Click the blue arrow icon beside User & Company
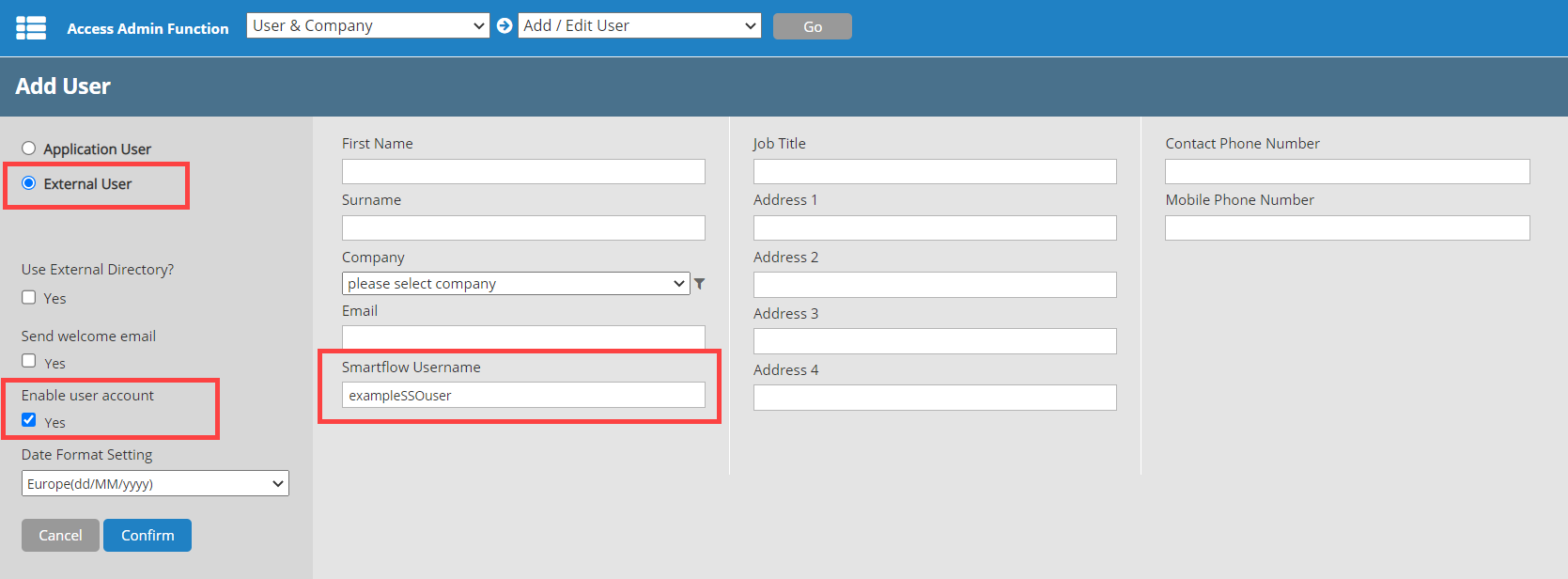The width and height of the screenshot is (1568, 579). pos(505,26)
